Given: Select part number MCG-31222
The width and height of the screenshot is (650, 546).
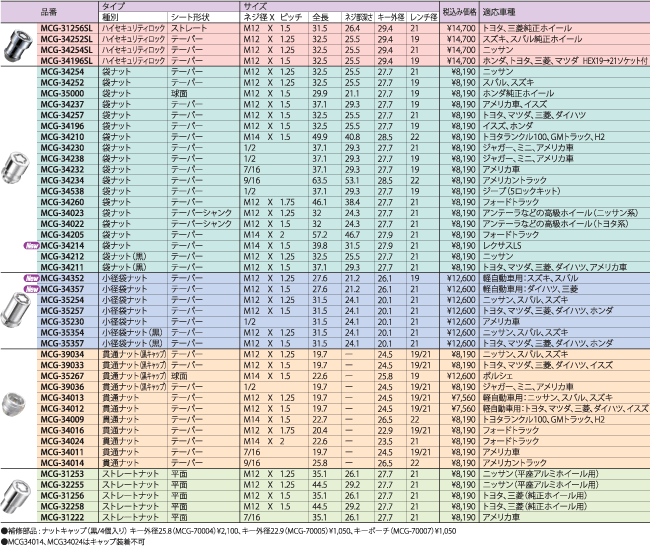Looking at the screenshot, I should (62, 517).
